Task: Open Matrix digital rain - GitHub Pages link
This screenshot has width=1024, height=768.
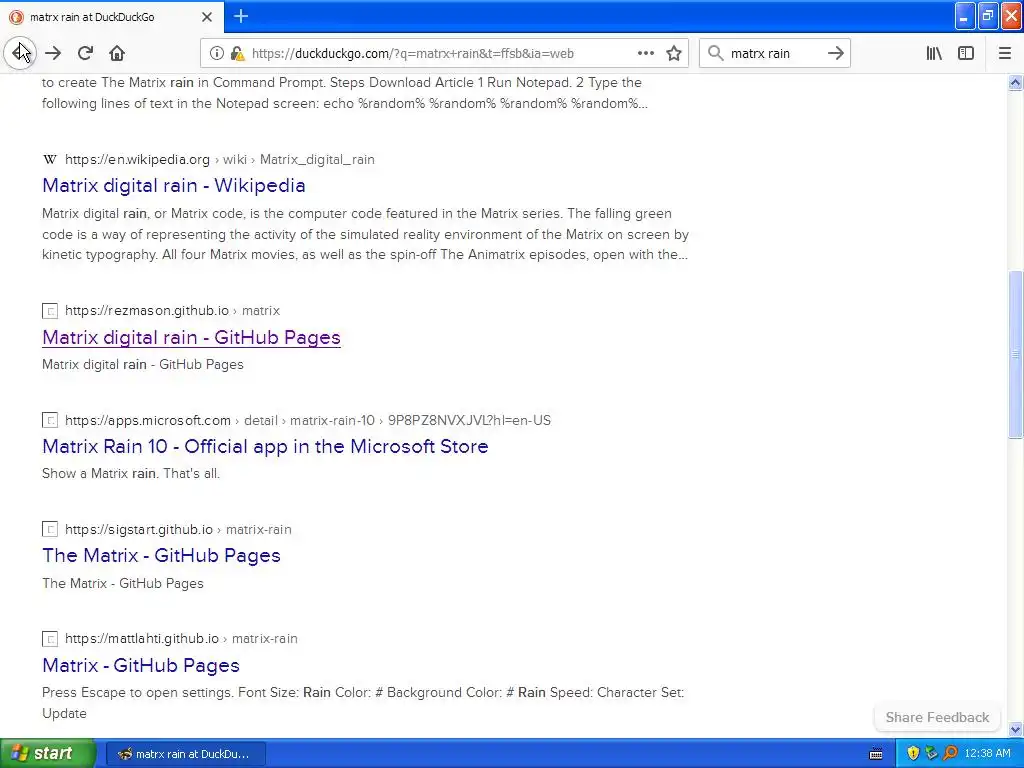Action: click(x=191, y=337)
